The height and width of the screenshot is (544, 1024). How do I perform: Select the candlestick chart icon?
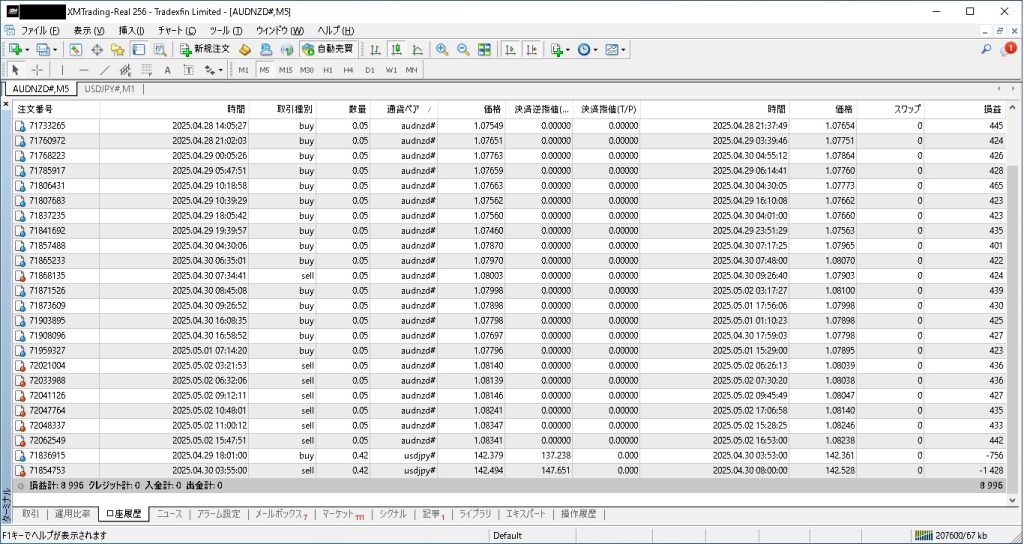tap(396, 49)
